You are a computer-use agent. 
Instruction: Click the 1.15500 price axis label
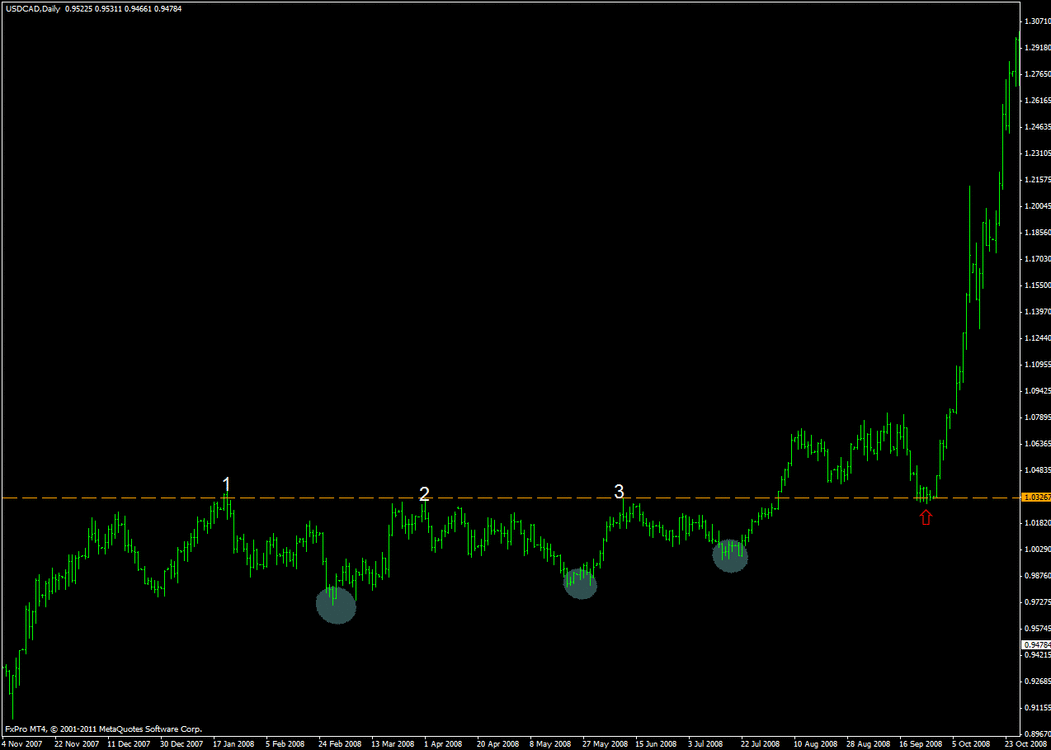1036,286
